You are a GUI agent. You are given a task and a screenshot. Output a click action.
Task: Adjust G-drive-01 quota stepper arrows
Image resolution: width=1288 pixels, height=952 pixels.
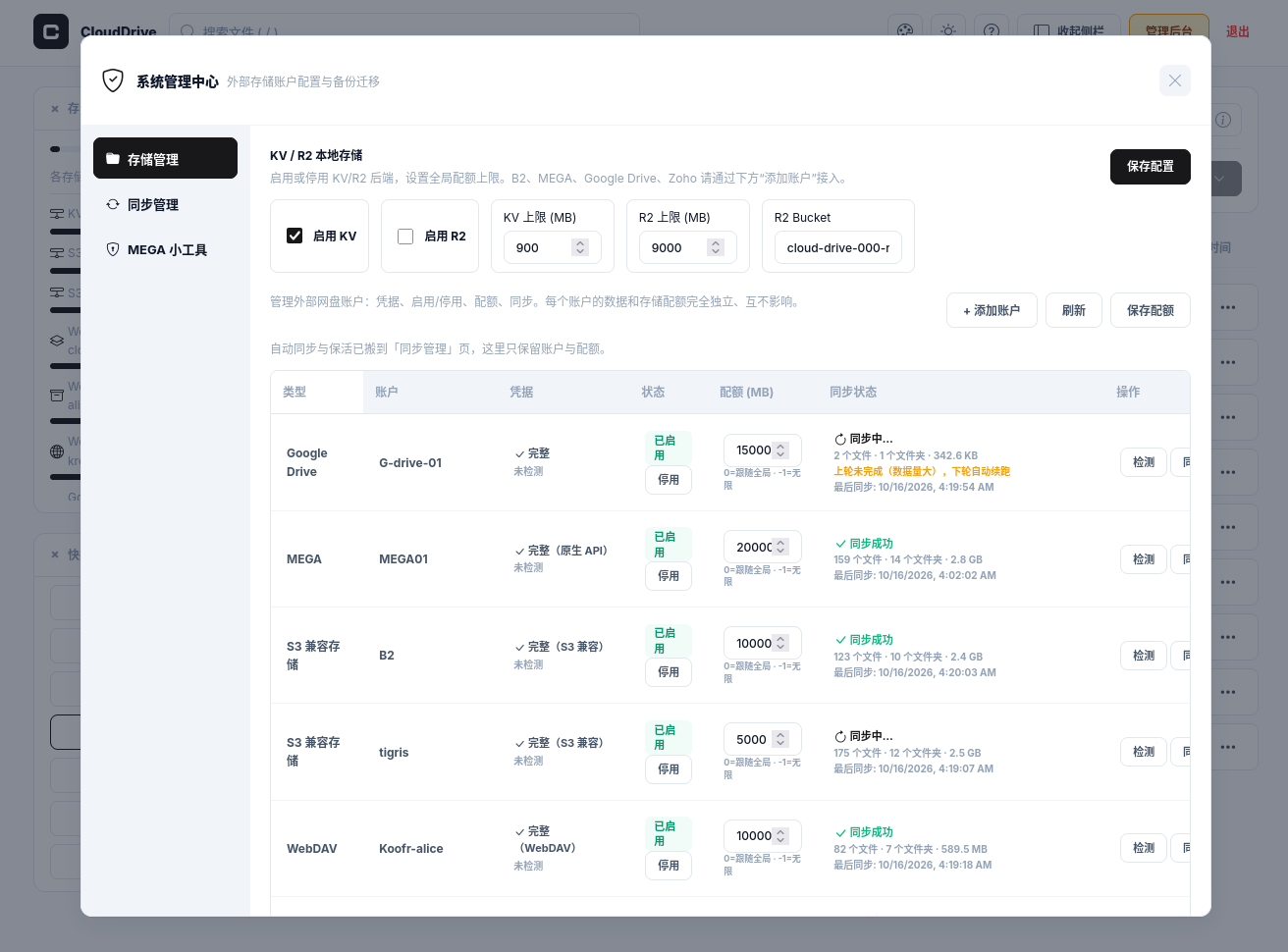pyautogui.click(x=780, y=450)
